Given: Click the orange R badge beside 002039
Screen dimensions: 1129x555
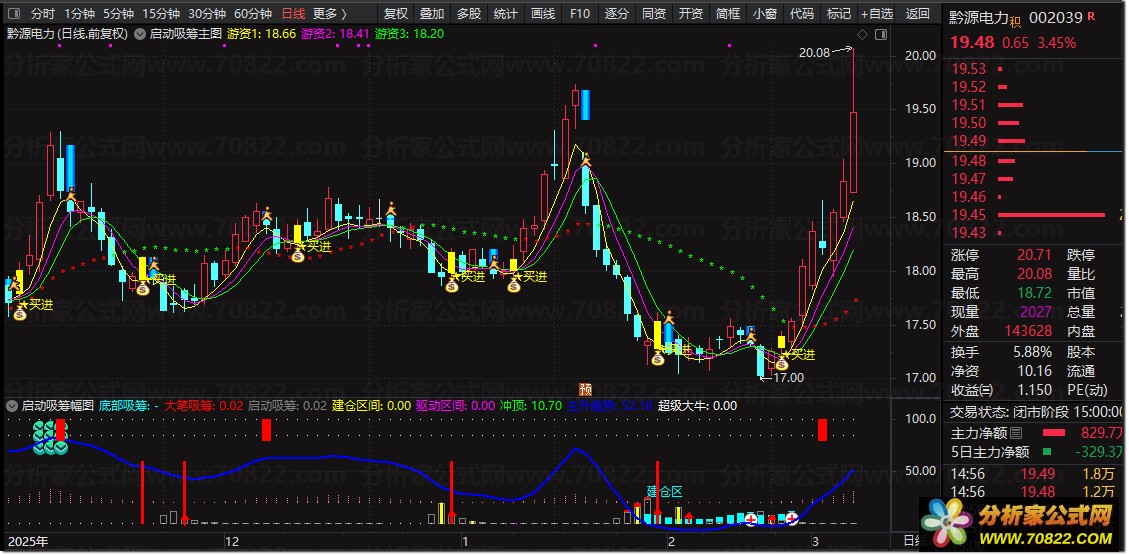Looking at the screenshot, I should pyautogui.click(x=1092, y=14).
